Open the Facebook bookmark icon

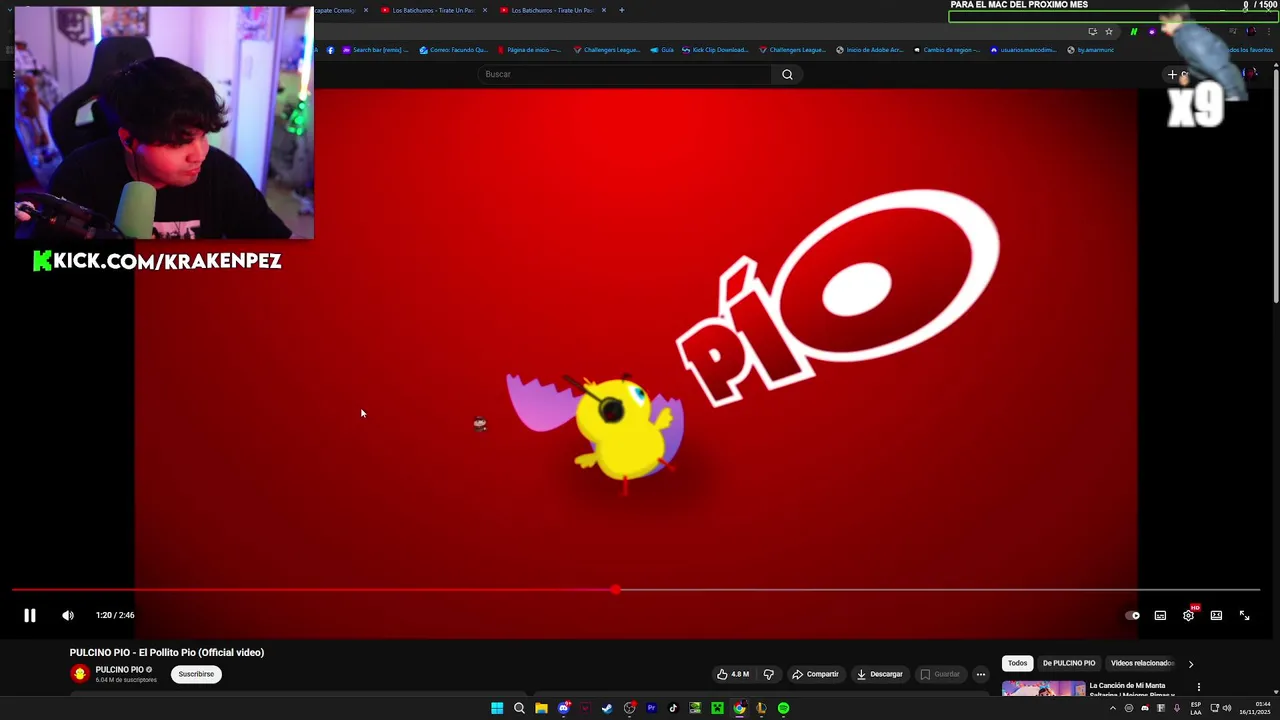[331, 50]
